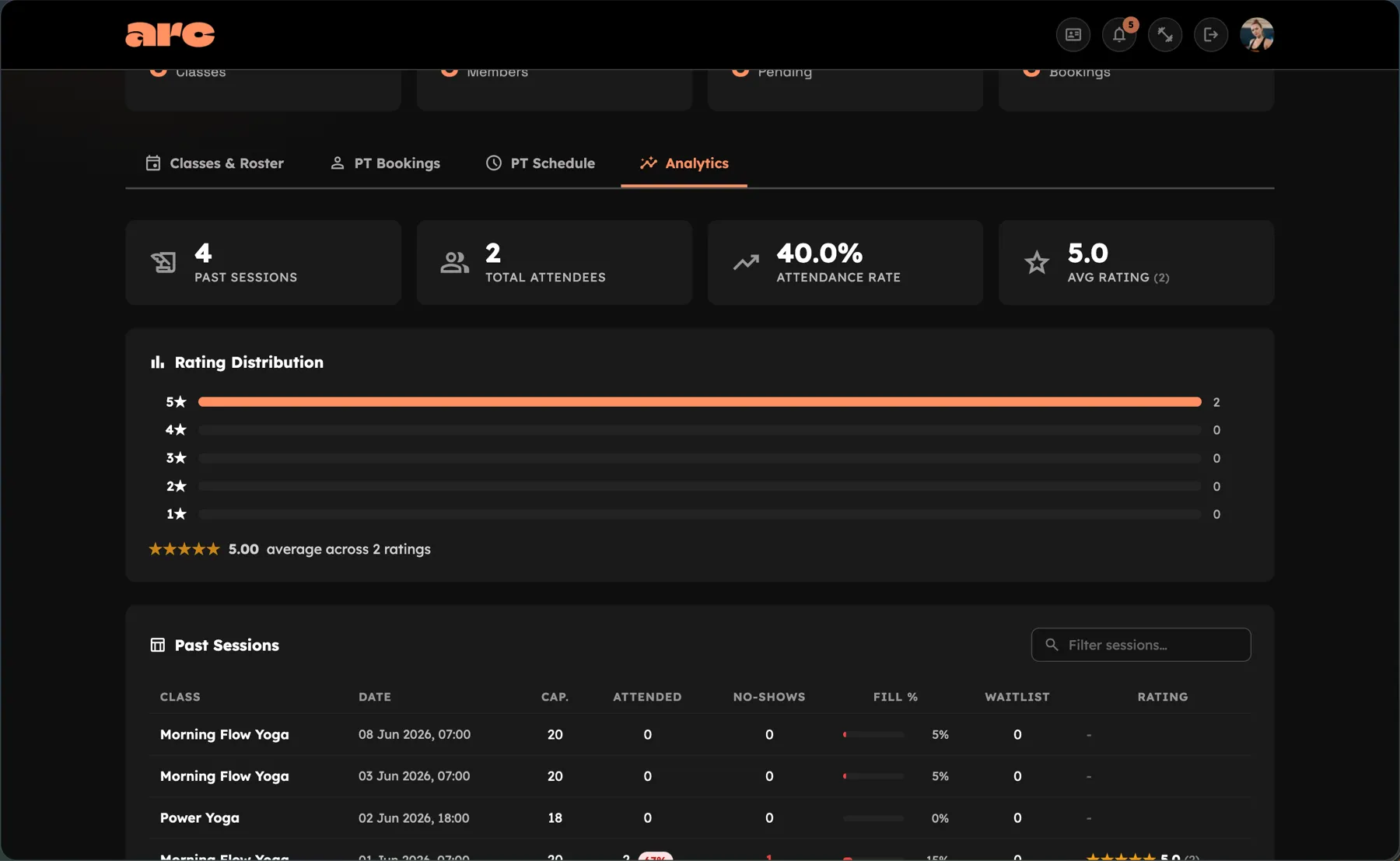Click the Total Attendees people icon
This screenshot has width=1400, height=861.
click(x=454, y=262)
